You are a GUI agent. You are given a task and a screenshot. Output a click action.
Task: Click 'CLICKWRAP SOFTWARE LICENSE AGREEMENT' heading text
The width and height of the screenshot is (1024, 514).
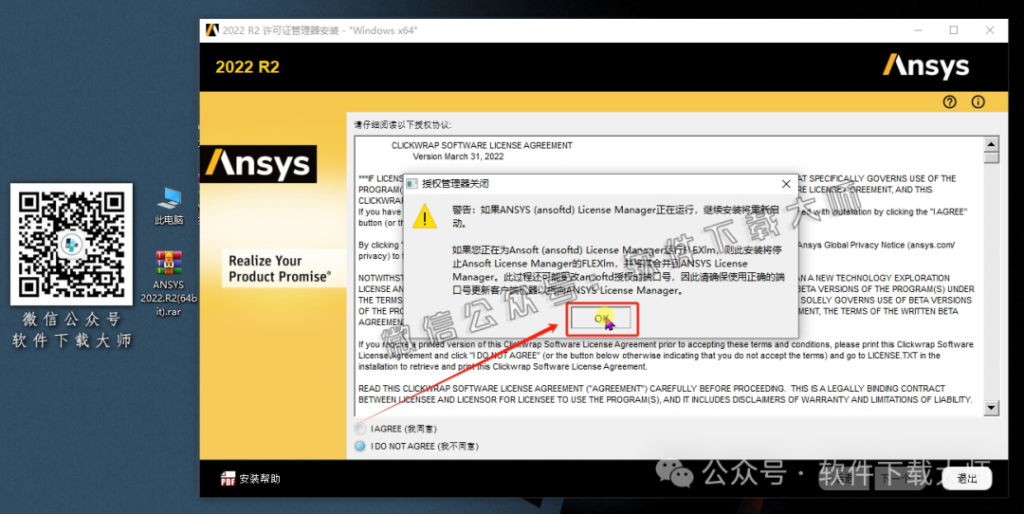coord(482,146)
